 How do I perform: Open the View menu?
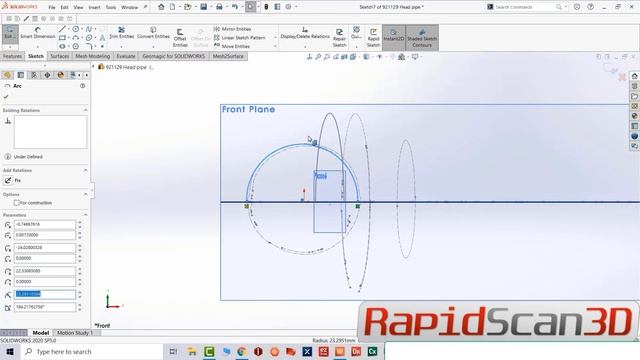(x=78, y=7)
